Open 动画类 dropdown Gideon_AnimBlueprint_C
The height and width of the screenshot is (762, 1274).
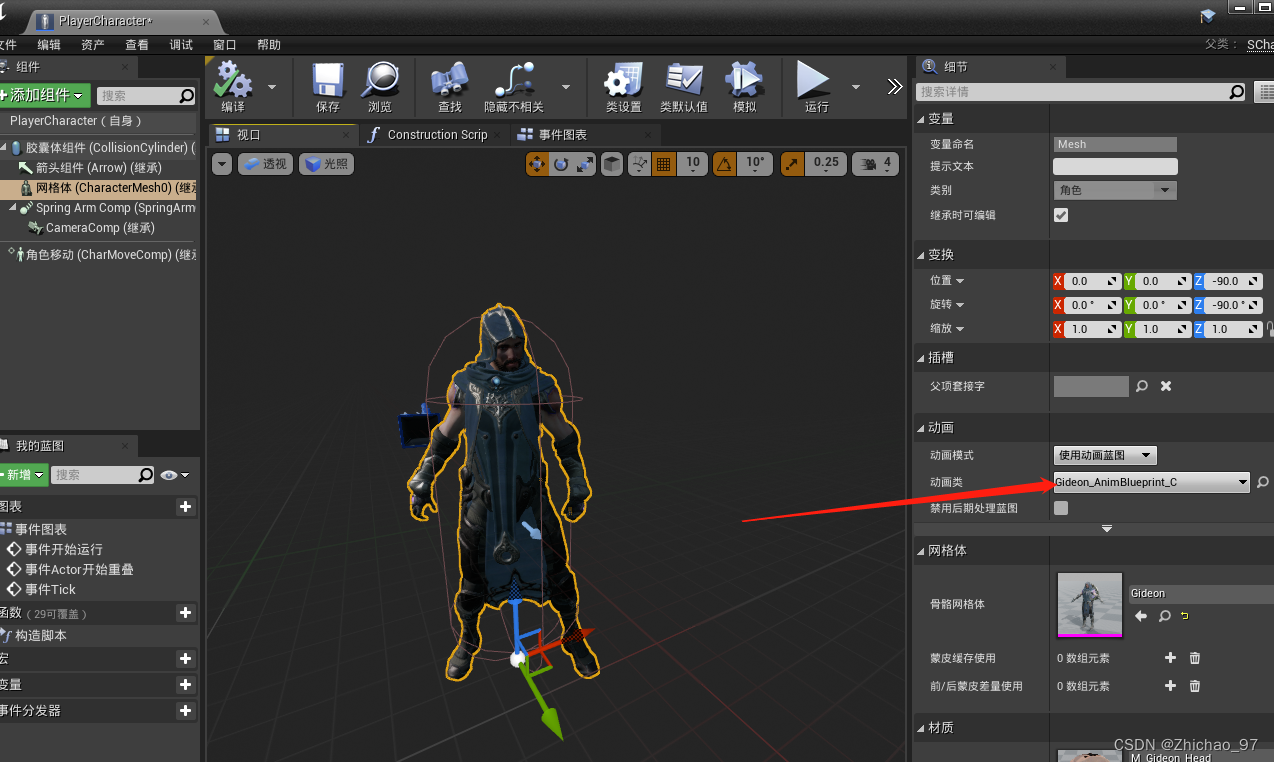tap(1152, 482)
